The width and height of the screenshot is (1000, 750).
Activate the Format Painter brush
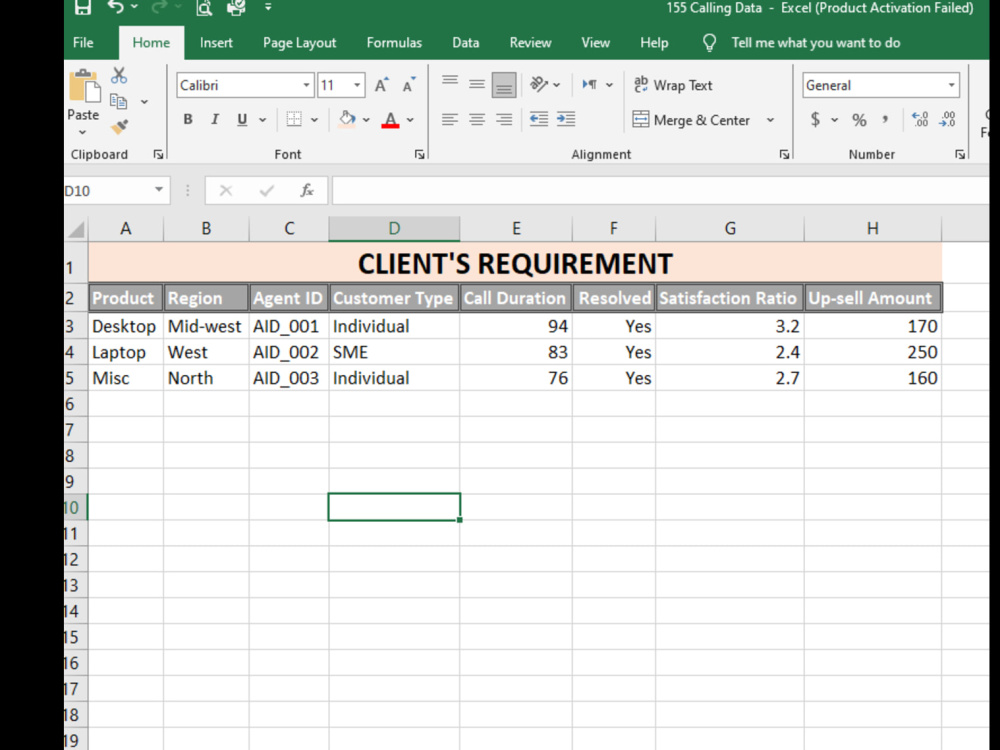tap(119, 127)
